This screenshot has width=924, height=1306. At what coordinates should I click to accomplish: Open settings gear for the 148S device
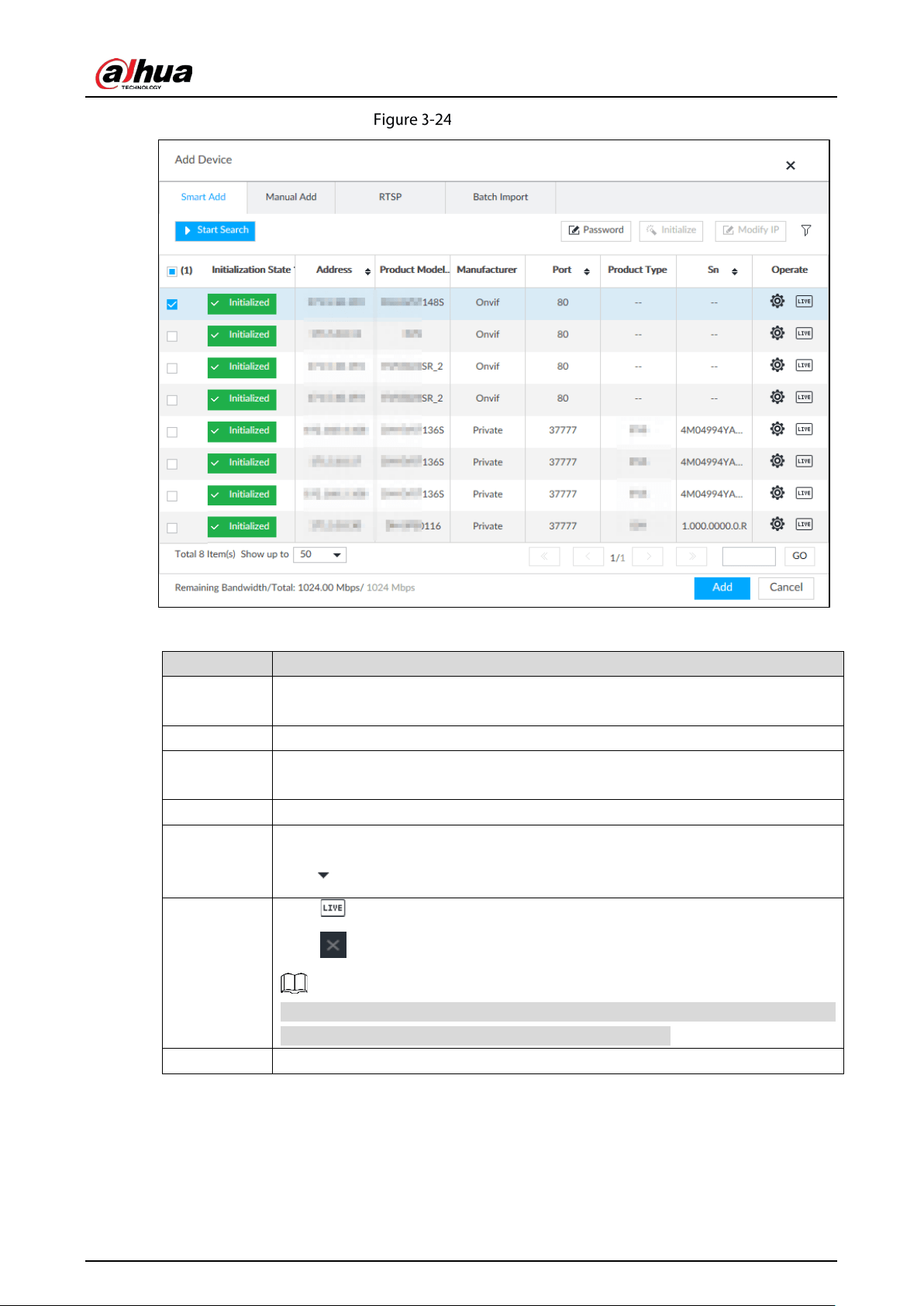click(777, 302)
